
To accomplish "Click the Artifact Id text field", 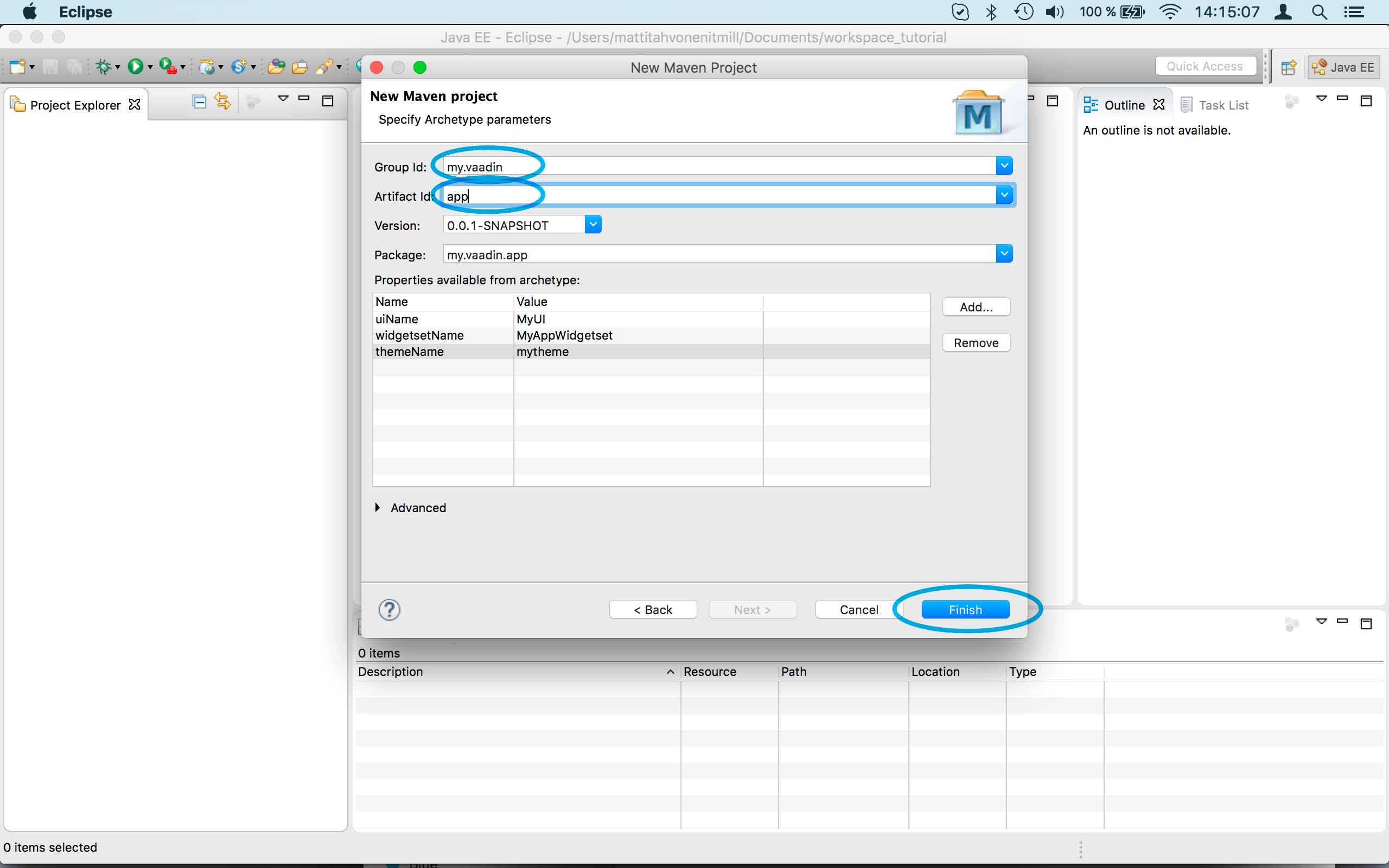I will tap(720, 196).
